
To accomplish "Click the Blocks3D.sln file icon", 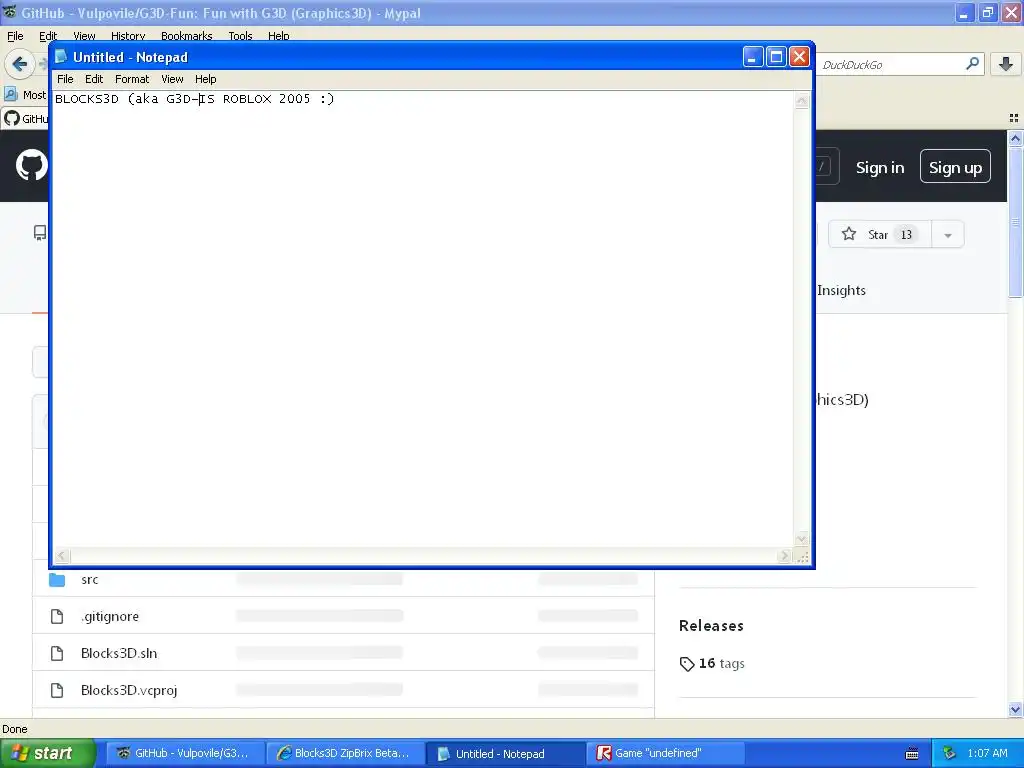I will [x=57, y=653].
